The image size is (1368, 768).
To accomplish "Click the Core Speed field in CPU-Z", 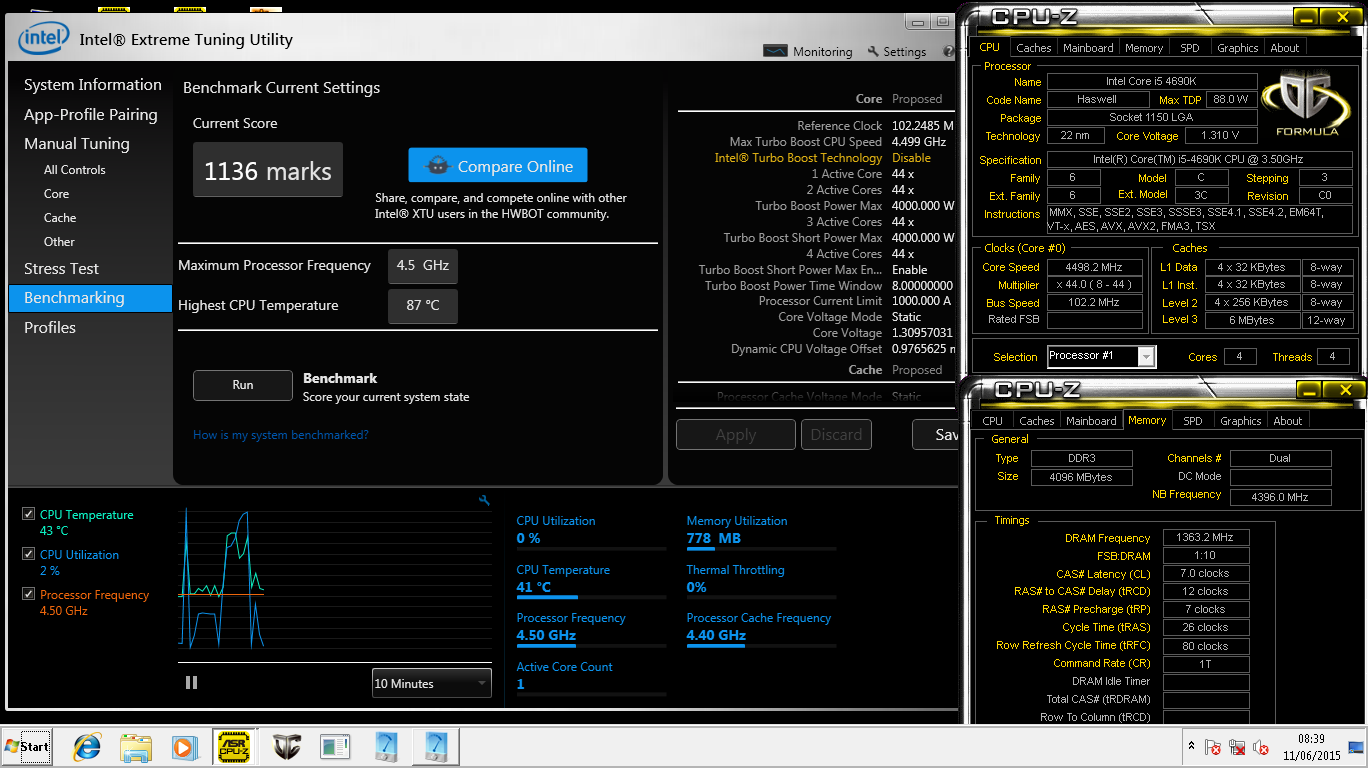I will tap(1094, 267).
